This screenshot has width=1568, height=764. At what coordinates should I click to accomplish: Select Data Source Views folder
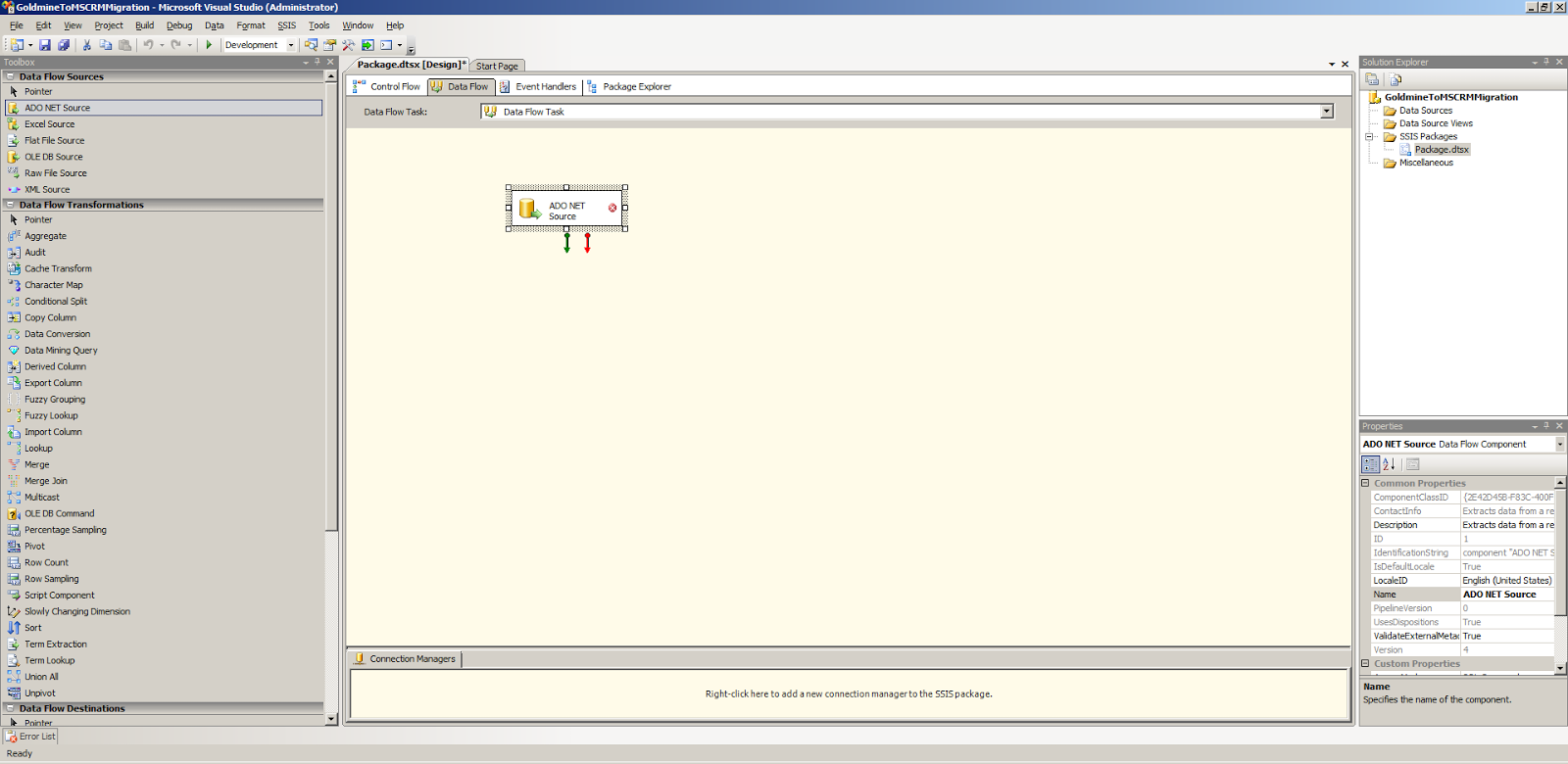click(1436, 123)
